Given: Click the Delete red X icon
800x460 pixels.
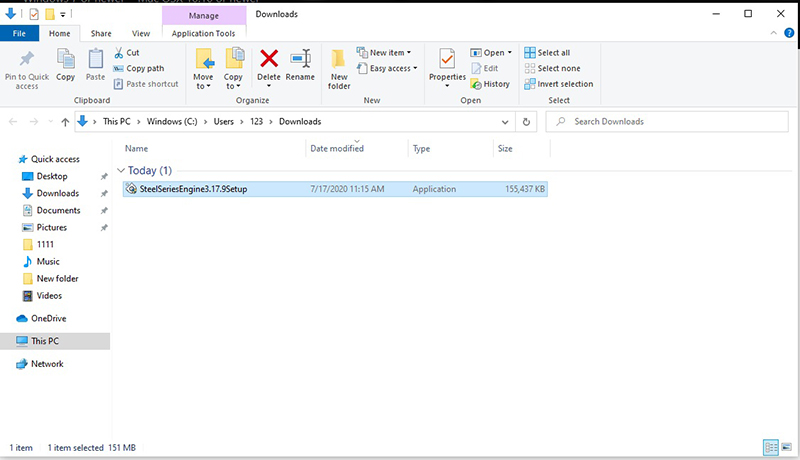Looking at the screenshot, I should pos(268,63).
